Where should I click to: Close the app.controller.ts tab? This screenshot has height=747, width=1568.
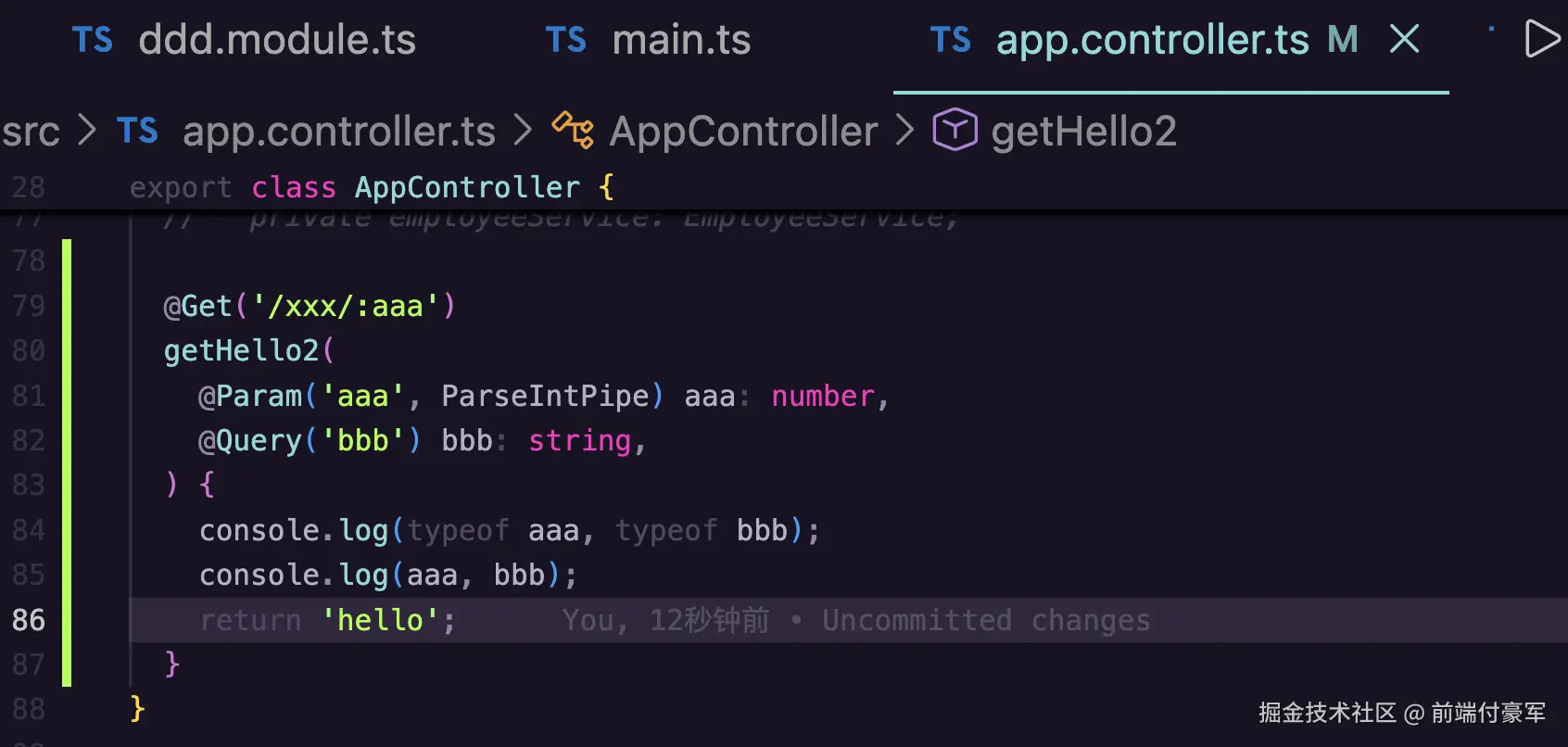(x=1405, y=39)
